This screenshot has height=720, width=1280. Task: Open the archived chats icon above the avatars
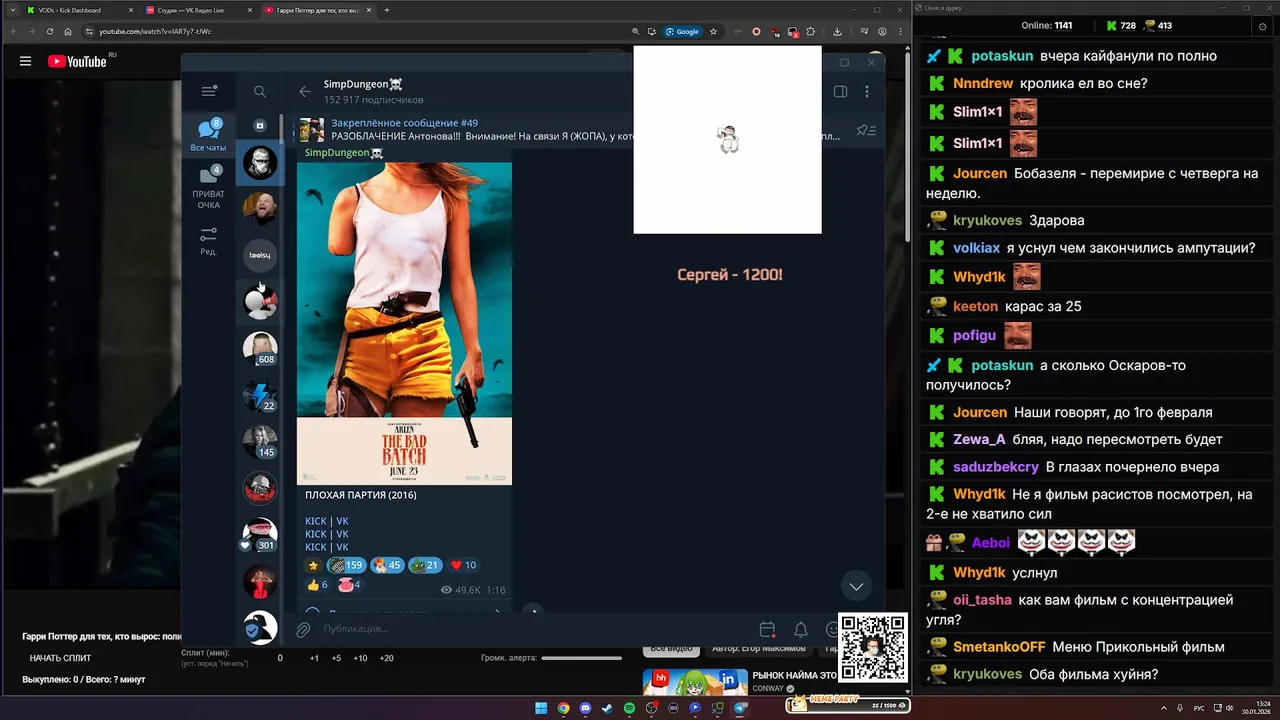pyautogui.click(x=260, y=126)
